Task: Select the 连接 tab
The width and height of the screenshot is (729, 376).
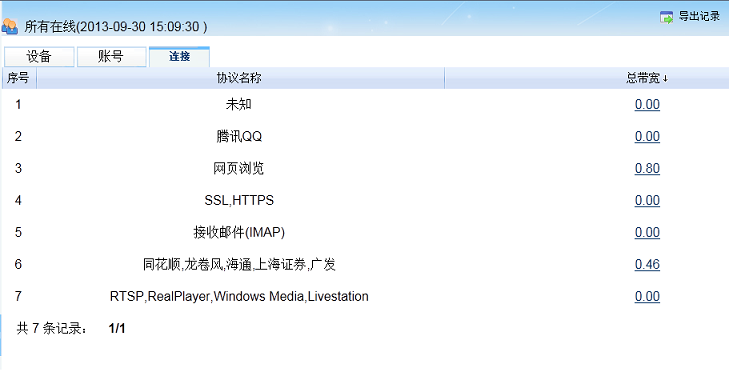Action: [179, 57]
